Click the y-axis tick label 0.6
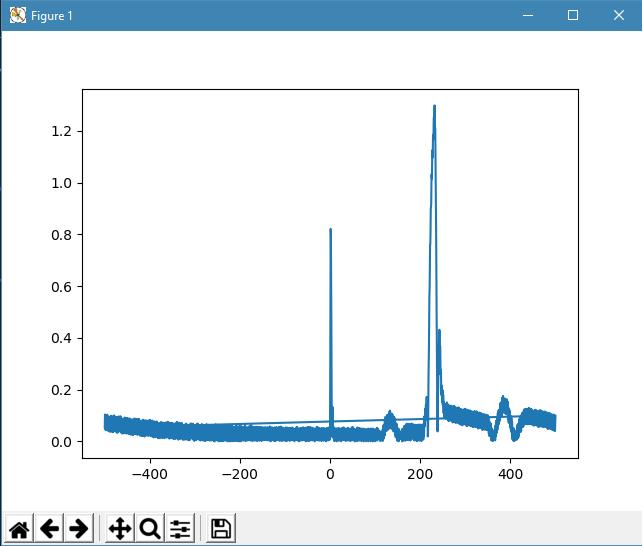 62,287
